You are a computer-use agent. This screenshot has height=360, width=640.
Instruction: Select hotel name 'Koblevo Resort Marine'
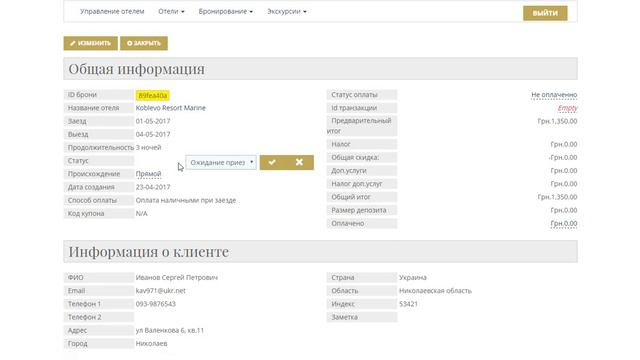point(171,108)
